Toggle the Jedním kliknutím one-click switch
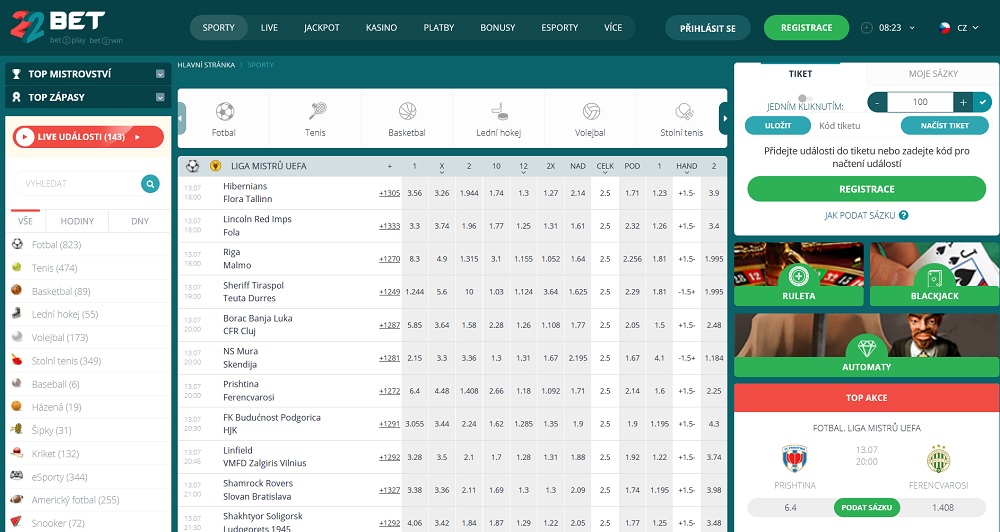The image size is (1000, 532). point(805,98)
